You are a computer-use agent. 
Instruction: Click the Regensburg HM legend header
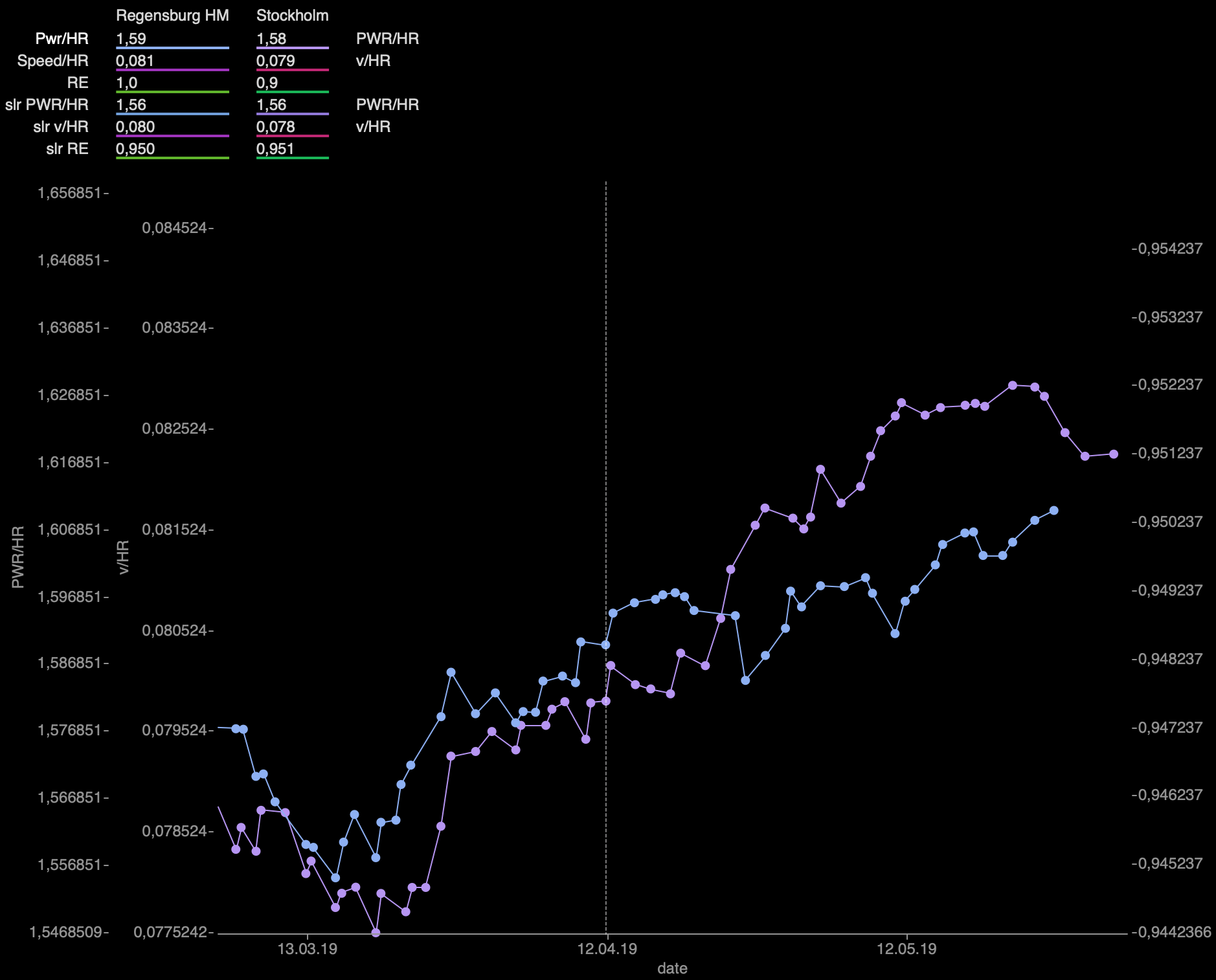click(x=172, y=16)
